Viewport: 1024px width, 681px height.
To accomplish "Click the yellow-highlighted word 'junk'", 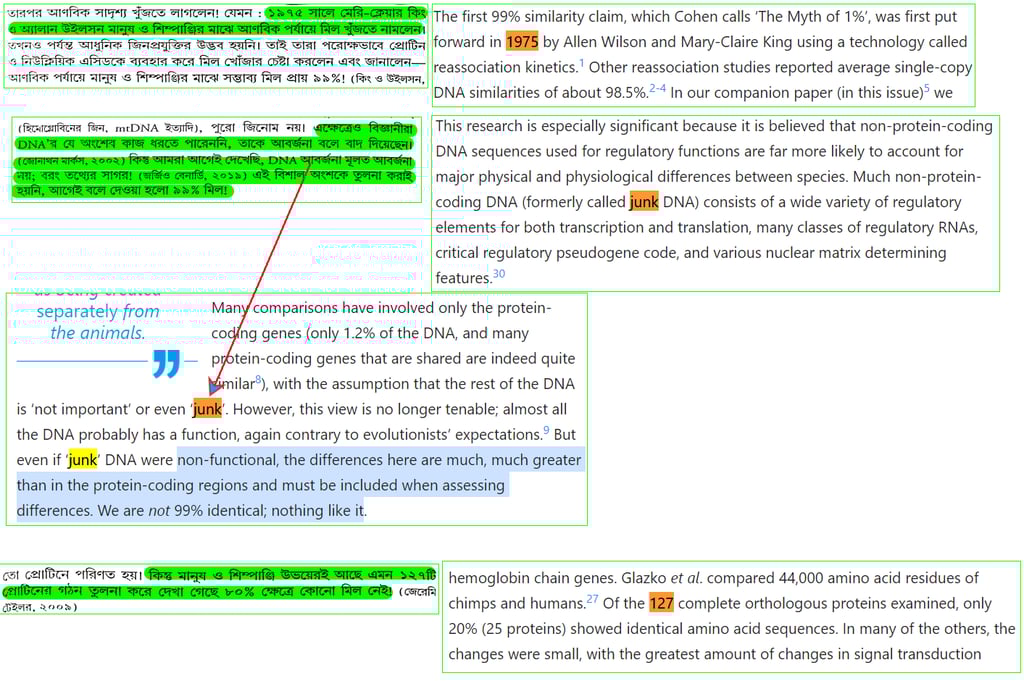I will point(82,460).
